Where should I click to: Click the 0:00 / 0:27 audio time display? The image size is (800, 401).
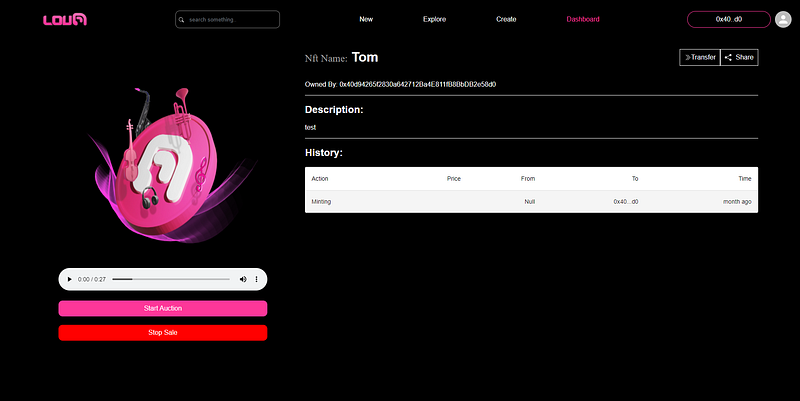tap(92, 279)
